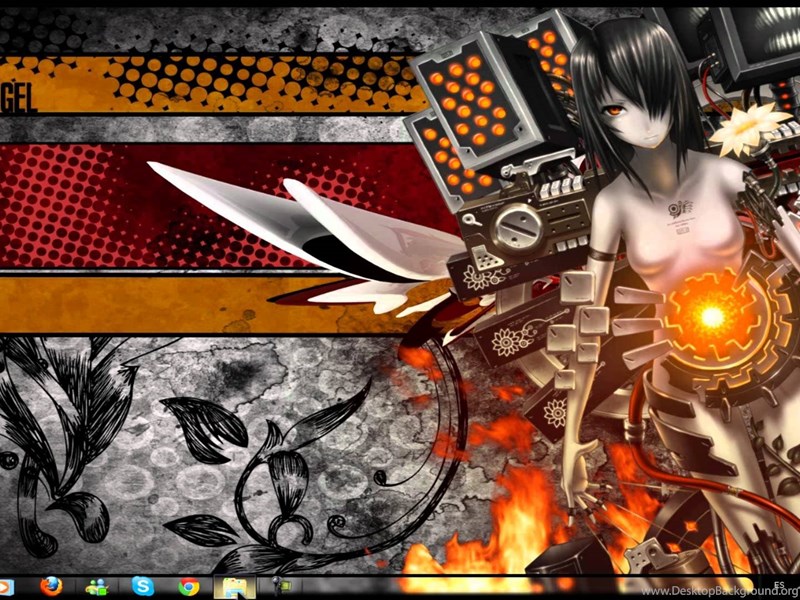
Task: Click the DesktopBackground.org watermark text
Action: [x=718, y=590]
